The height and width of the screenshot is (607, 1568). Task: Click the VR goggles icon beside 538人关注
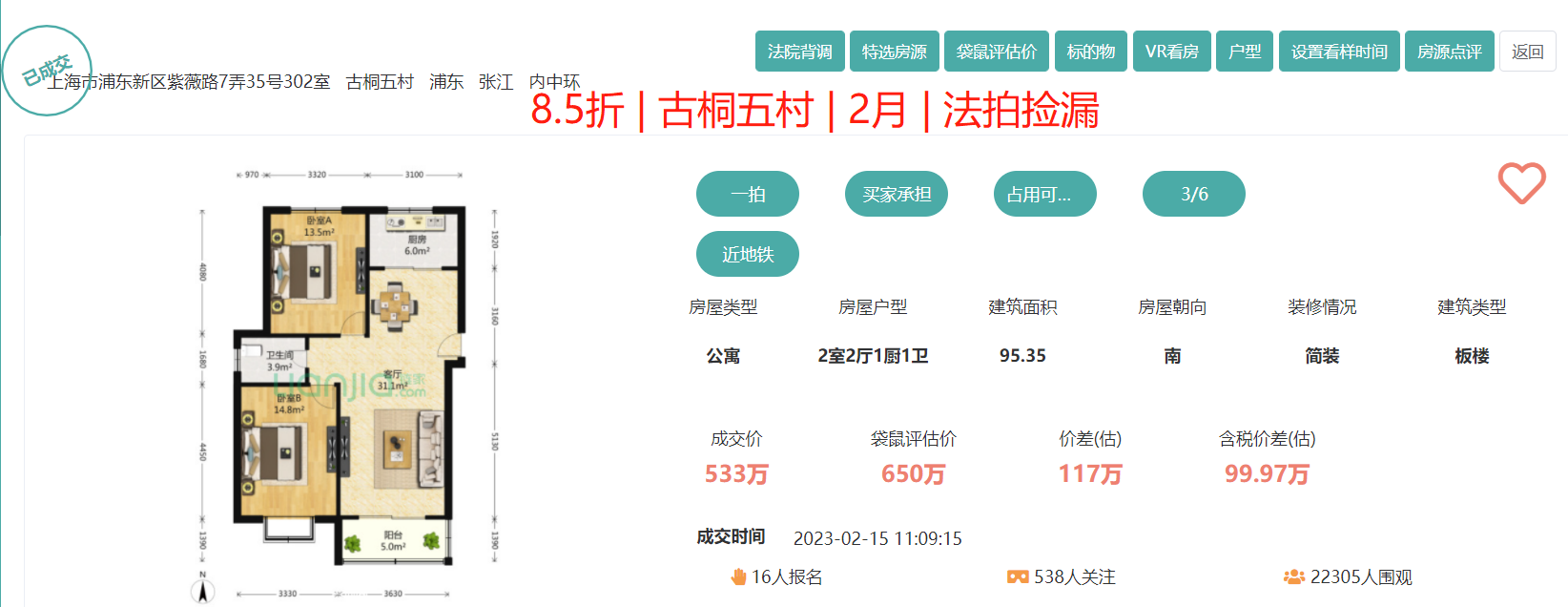(1018, 577)
